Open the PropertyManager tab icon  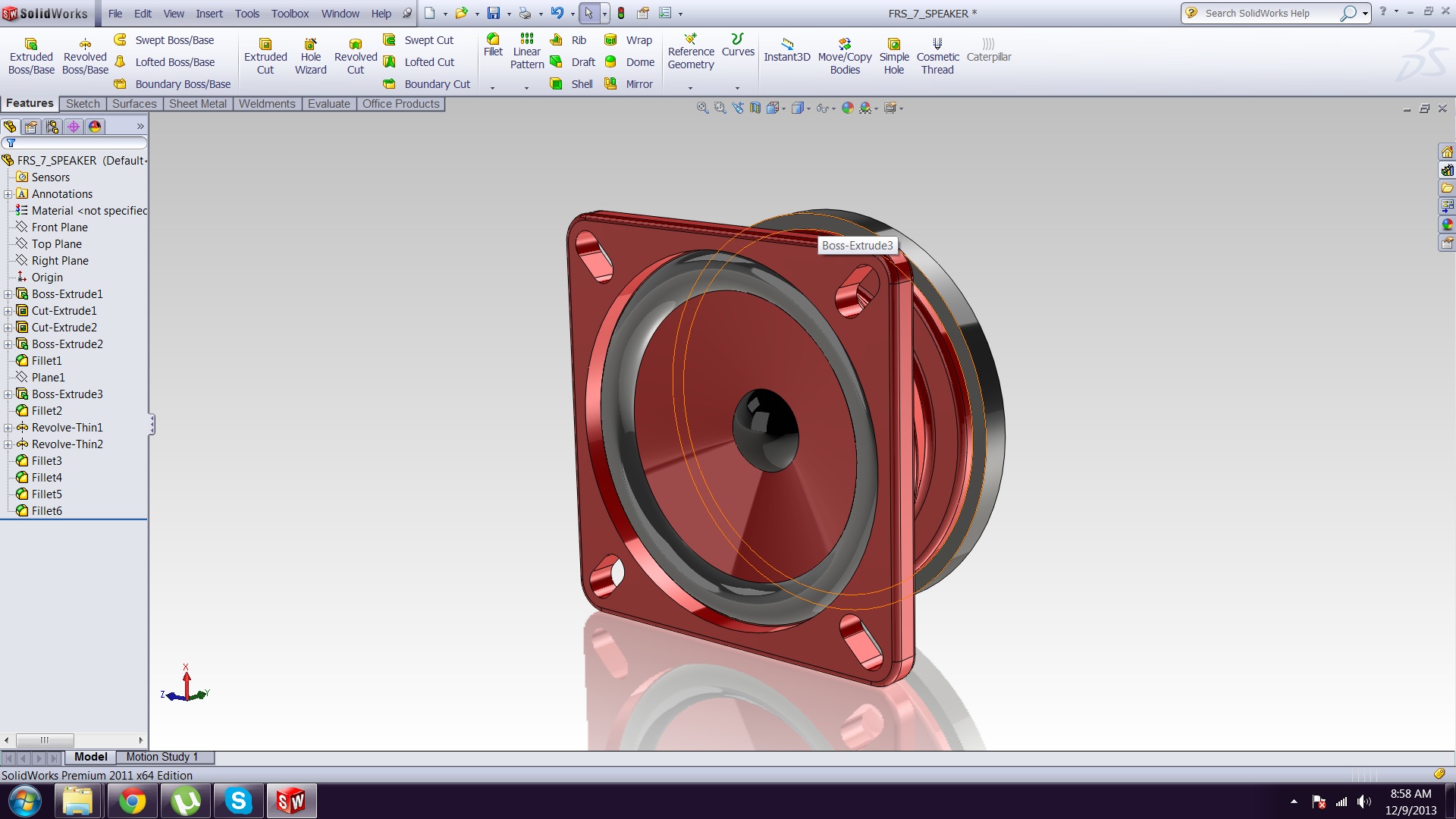coord(31,127)
